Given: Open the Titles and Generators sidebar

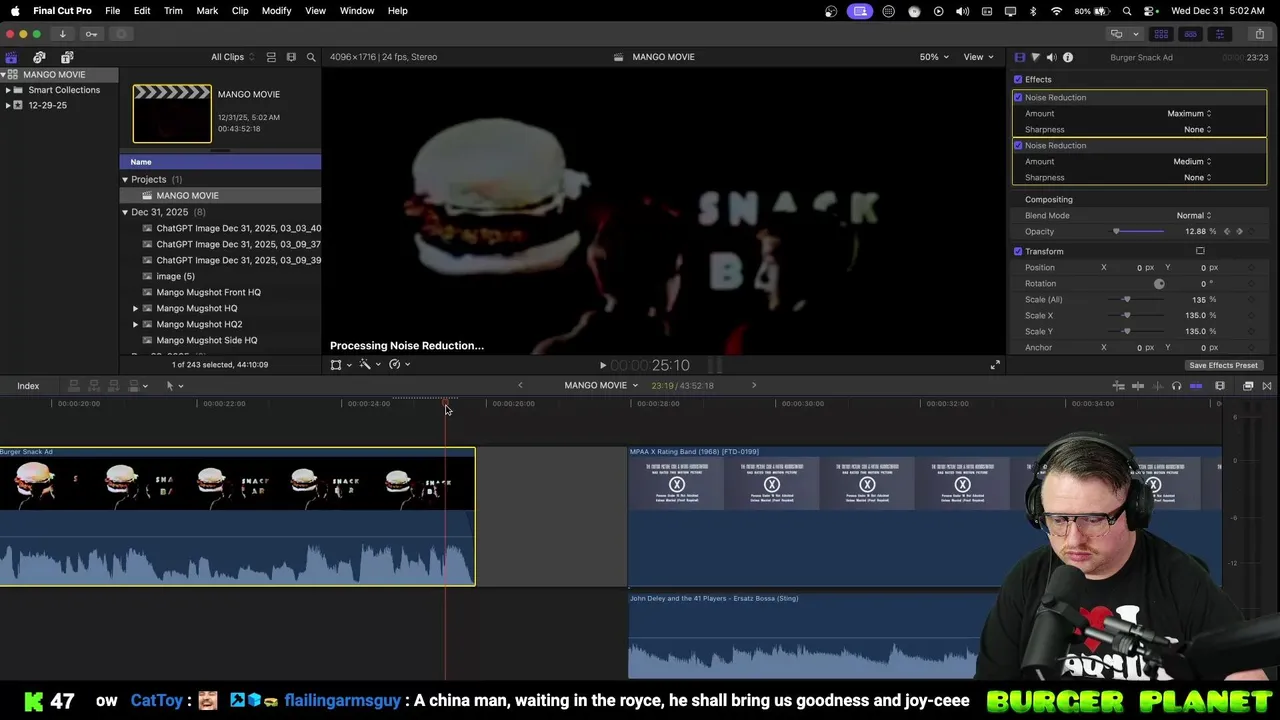Looking at the screenshot, I should tap(67, 57).
